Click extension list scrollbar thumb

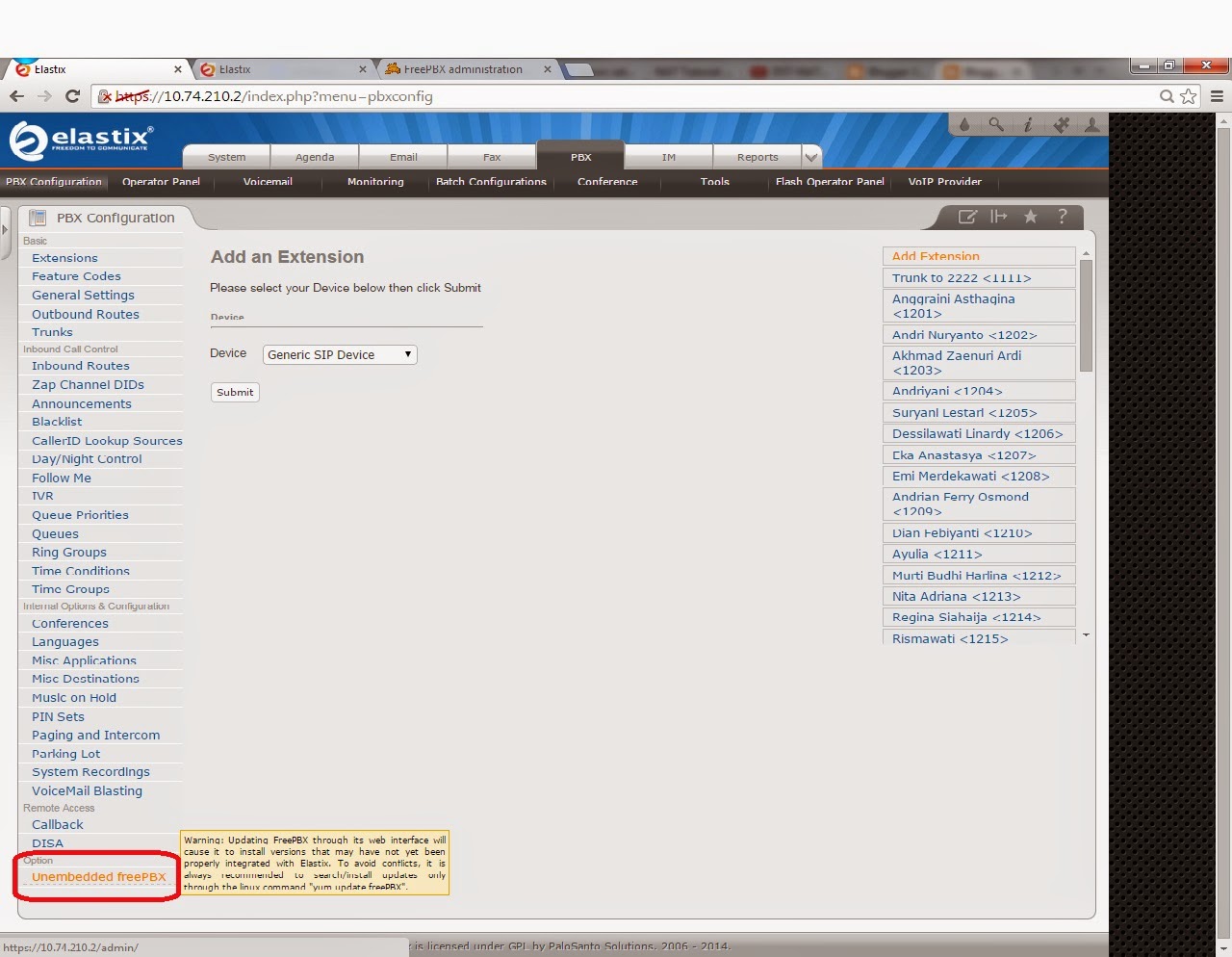point(1086,316)
